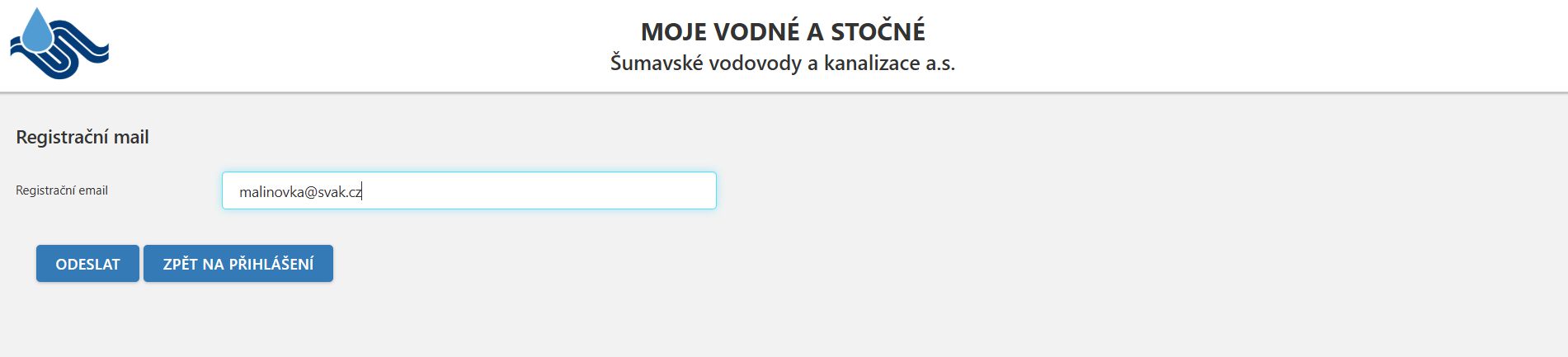This screenshot has height=357, width=1568.
Task: Click the word "Šumavské" in the subtitle
Action: 654,63
